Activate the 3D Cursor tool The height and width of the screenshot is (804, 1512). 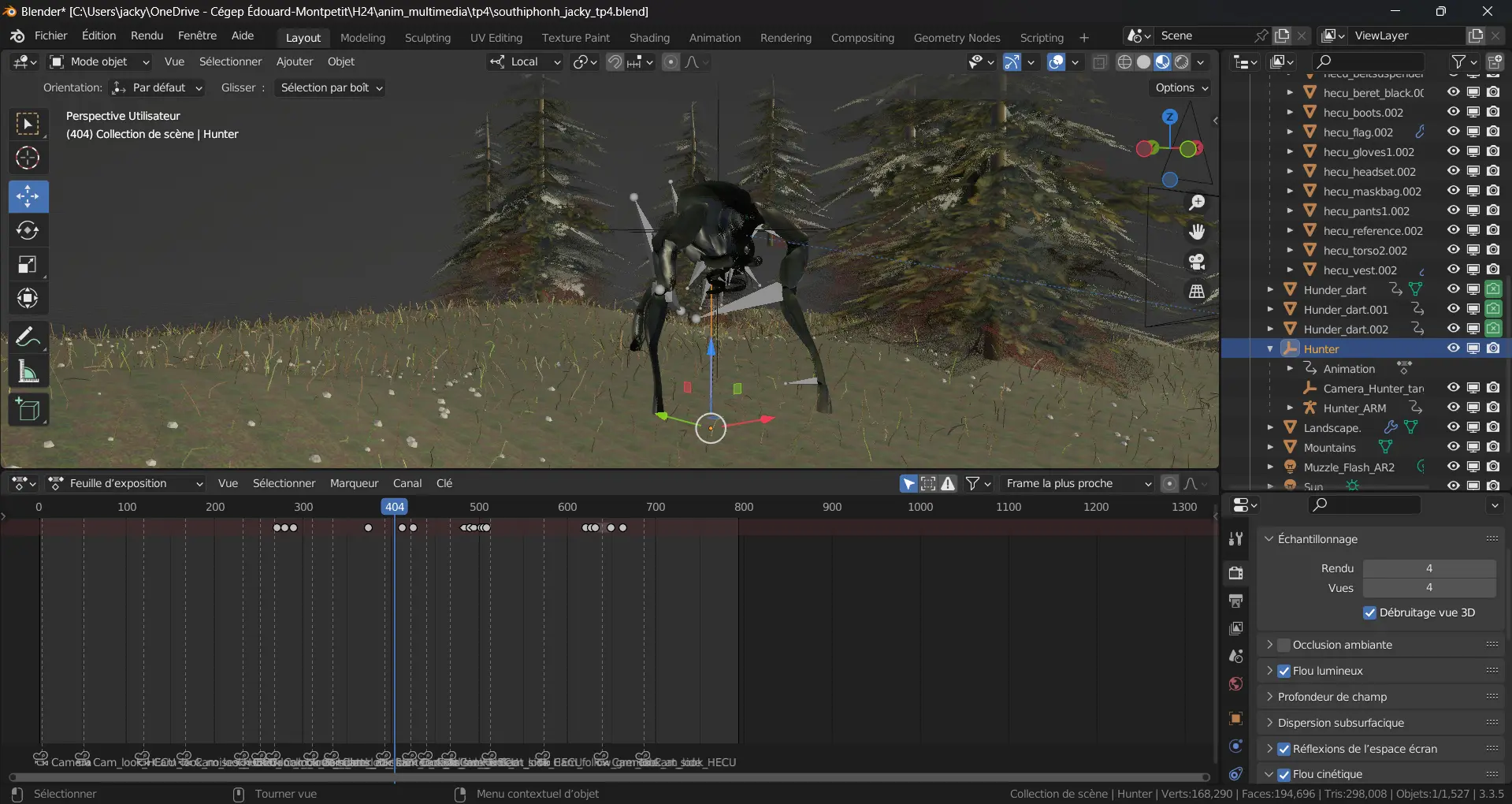point(28,158)
